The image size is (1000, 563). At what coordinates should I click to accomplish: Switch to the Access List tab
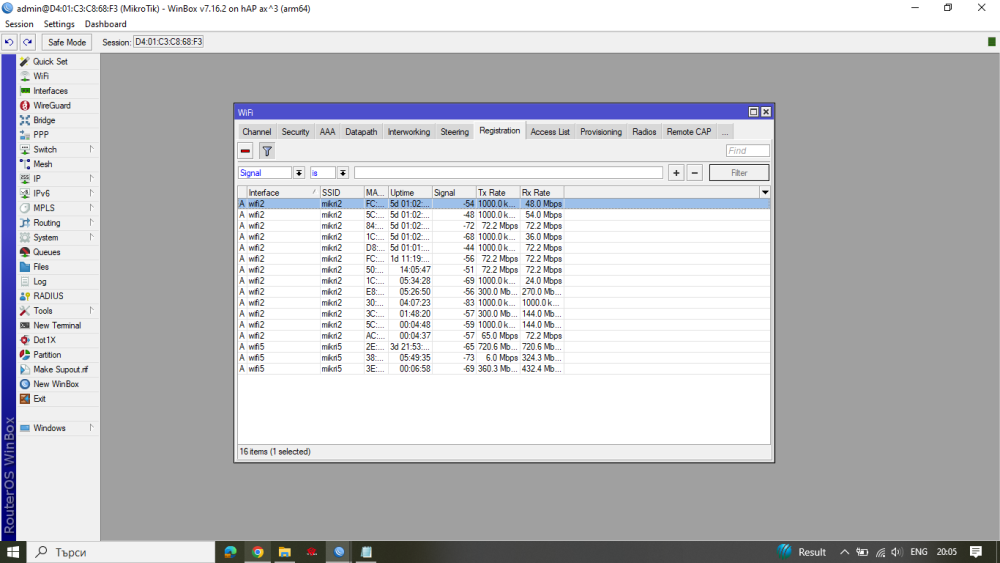(550, 132)
